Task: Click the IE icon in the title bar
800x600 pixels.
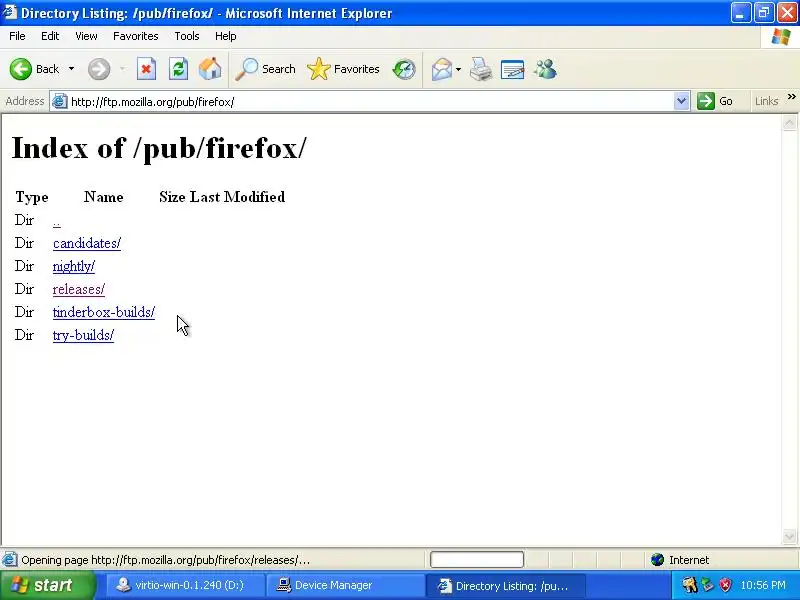Action: [x=9, y=12]
